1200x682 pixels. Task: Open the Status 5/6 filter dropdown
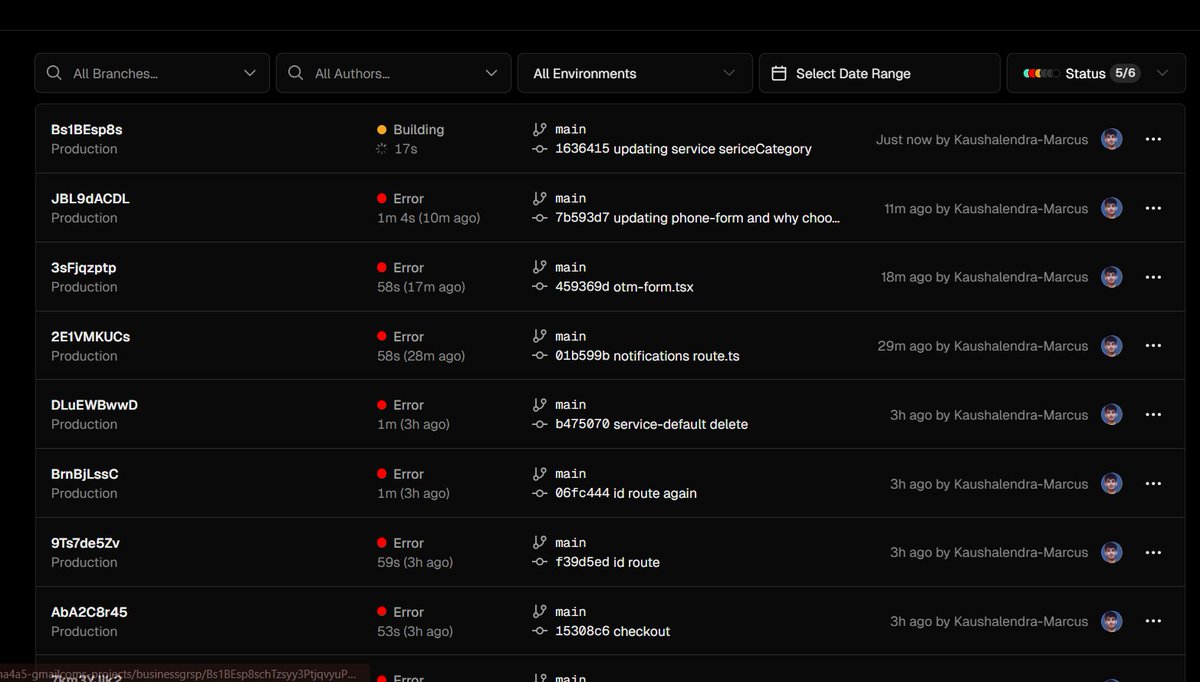1096,73
